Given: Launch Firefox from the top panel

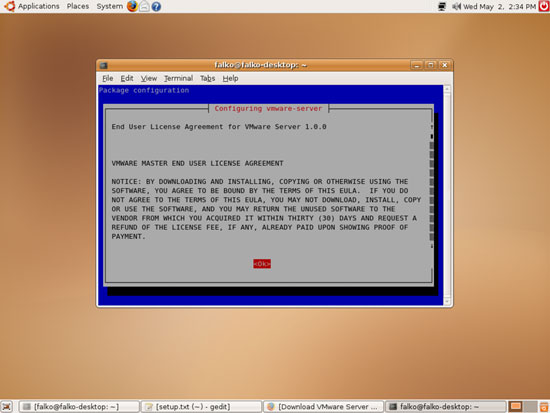Looking at the screenshot, I should pyautogui.click(x=132, y=6).
